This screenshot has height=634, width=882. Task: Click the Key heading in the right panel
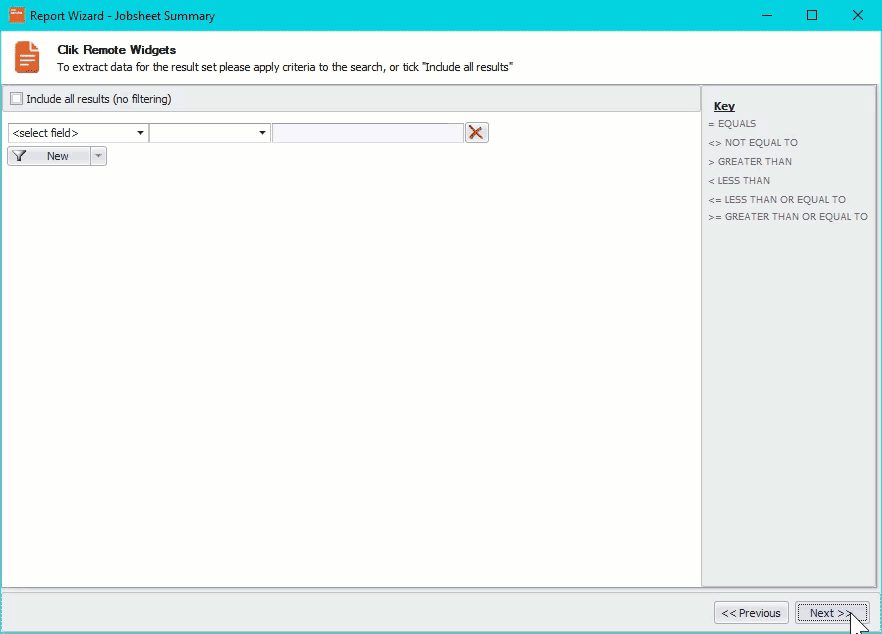tap(724, 106)
